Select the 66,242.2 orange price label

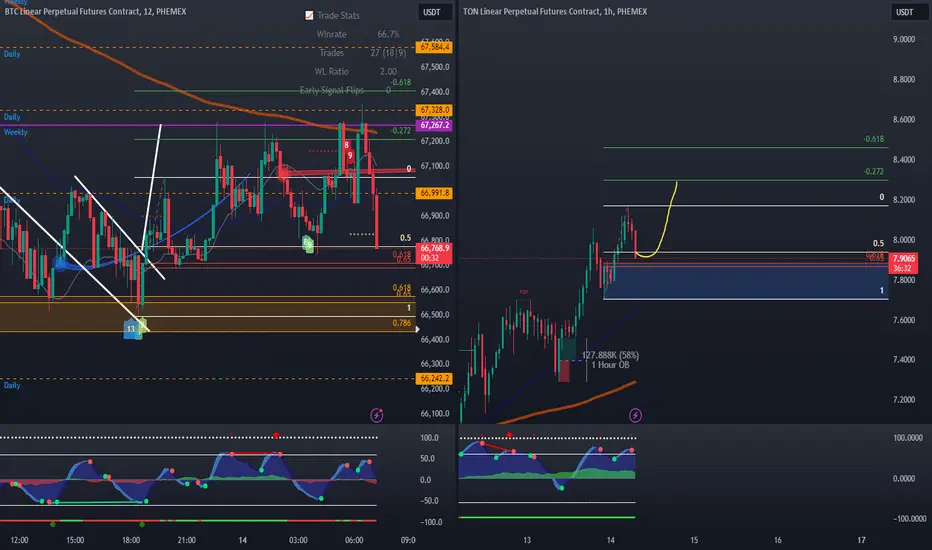coord(434,379)
